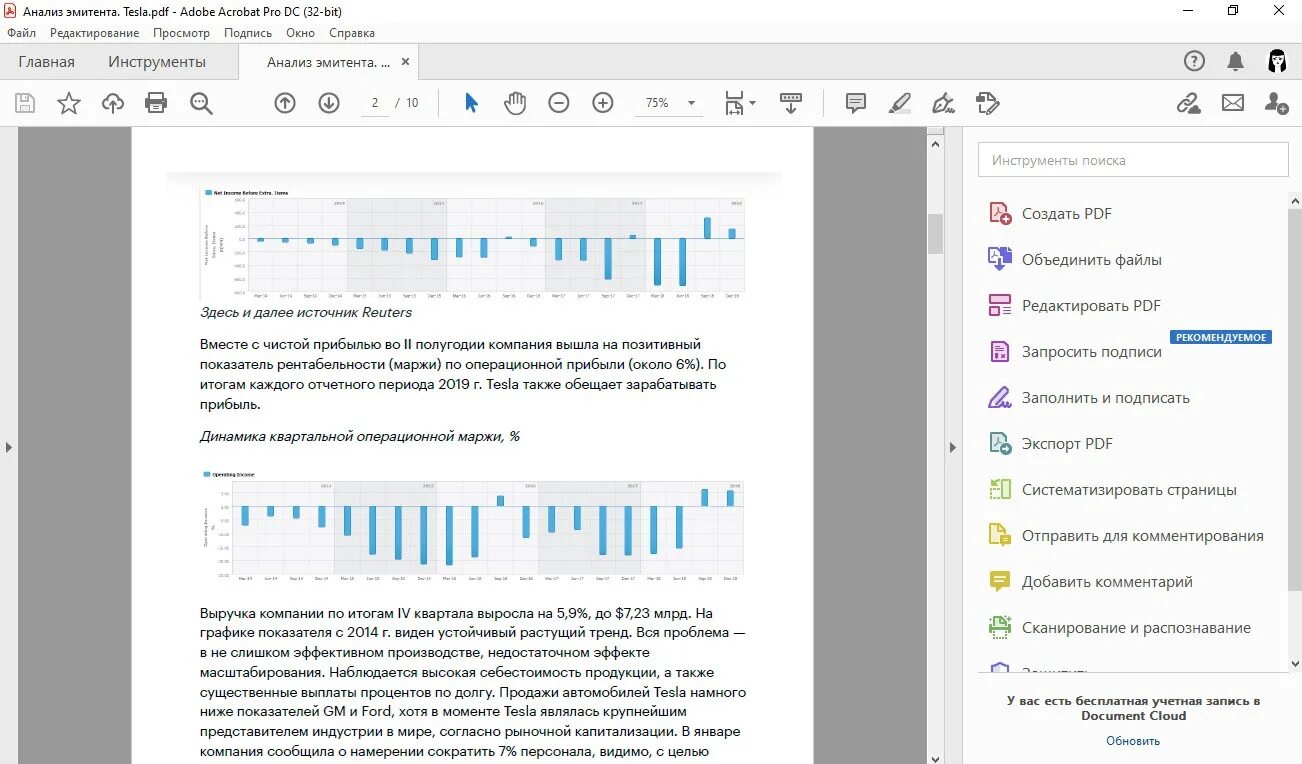Open help question mark icon
Image resolution: width=1302 pixels, height=764 pixels.
point(1194,62)
